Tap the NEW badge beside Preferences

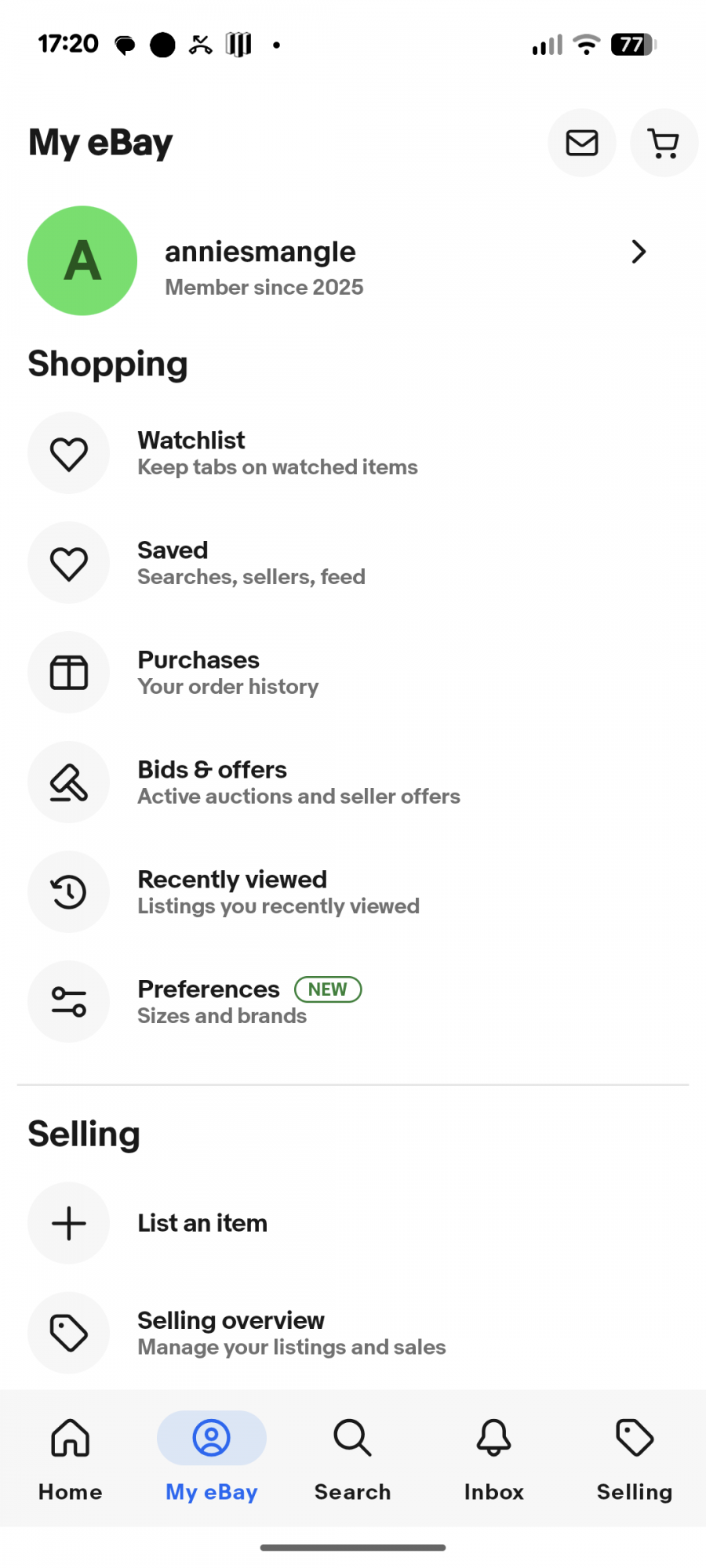pyautogui.click(x=328, y=989)
